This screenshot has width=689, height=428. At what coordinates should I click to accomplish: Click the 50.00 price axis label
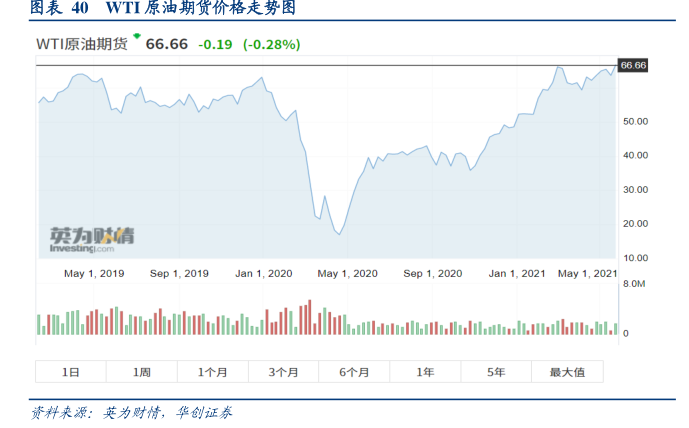point(635,121)
